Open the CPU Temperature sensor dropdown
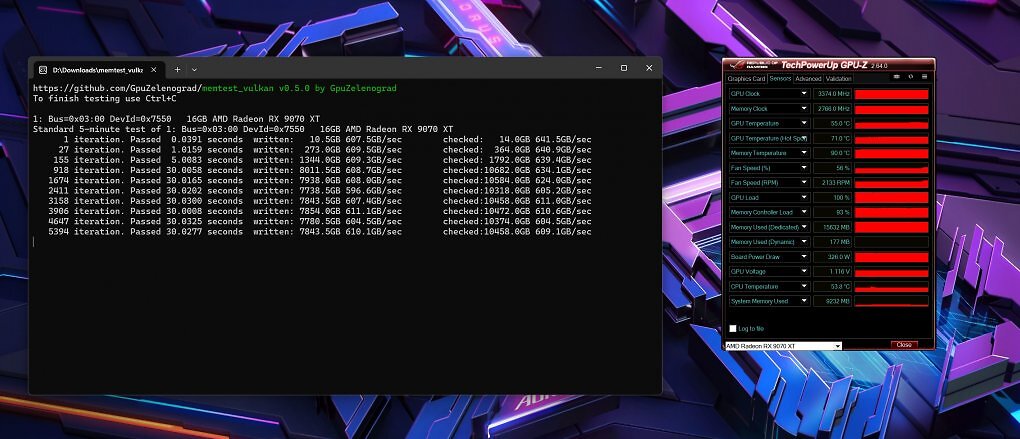Screen dimensions: 1020x439 click(805, 286)
